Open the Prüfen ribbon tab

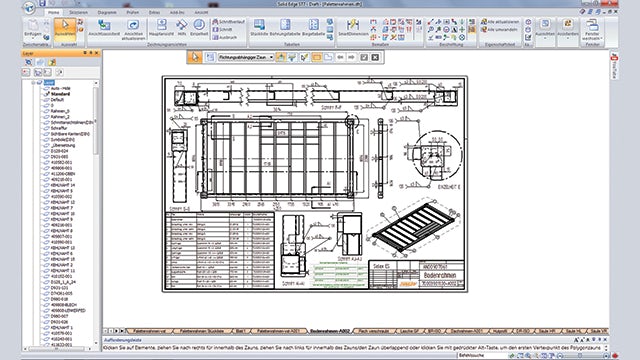pyautogui.click(x=133, y=13)
